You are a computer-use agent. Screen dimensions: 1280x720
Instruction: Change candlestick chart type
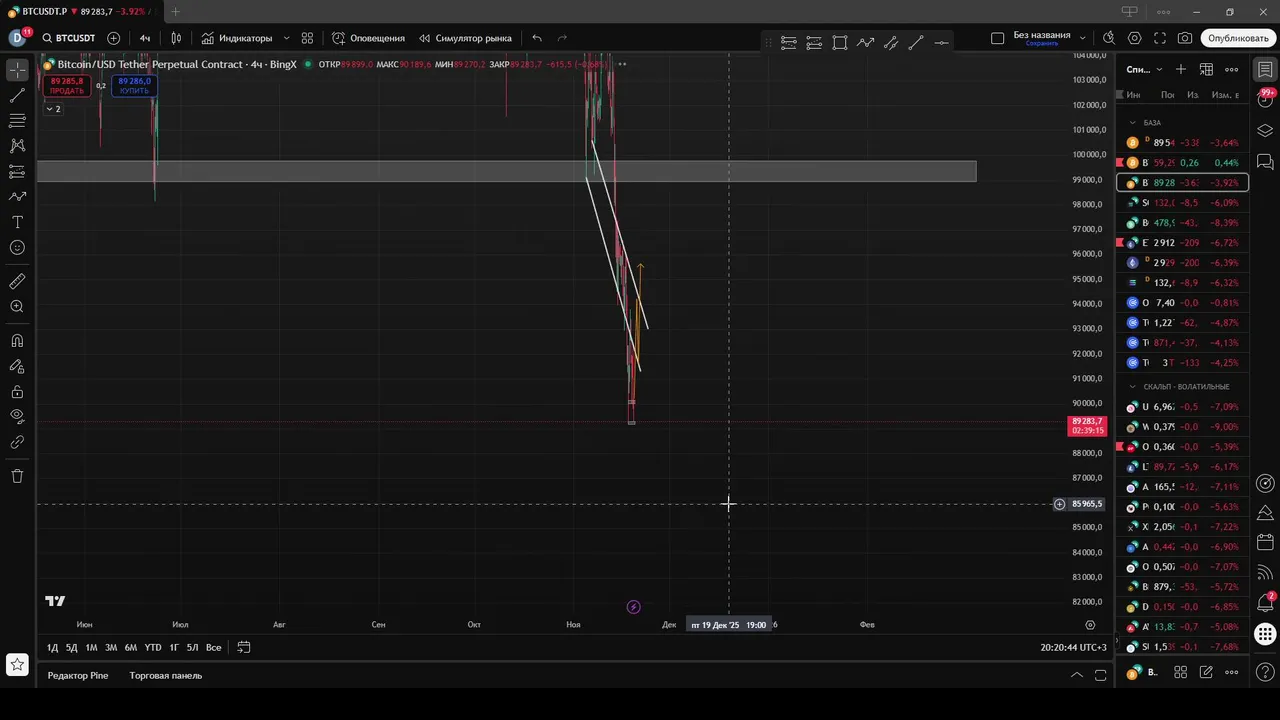(176, 38)
